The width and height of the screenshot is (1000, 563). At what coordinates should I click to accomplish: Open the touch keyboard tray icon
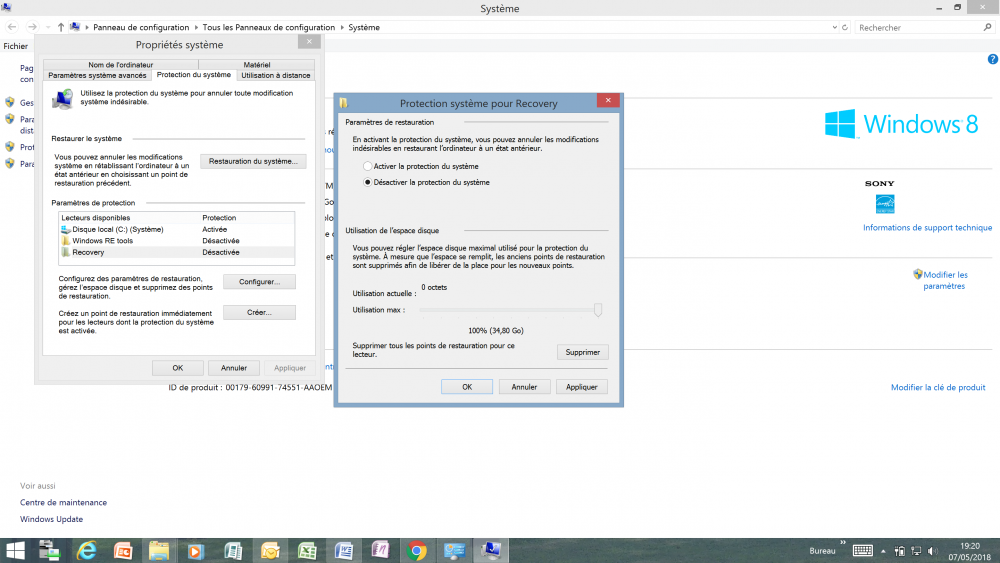(863, 551)
